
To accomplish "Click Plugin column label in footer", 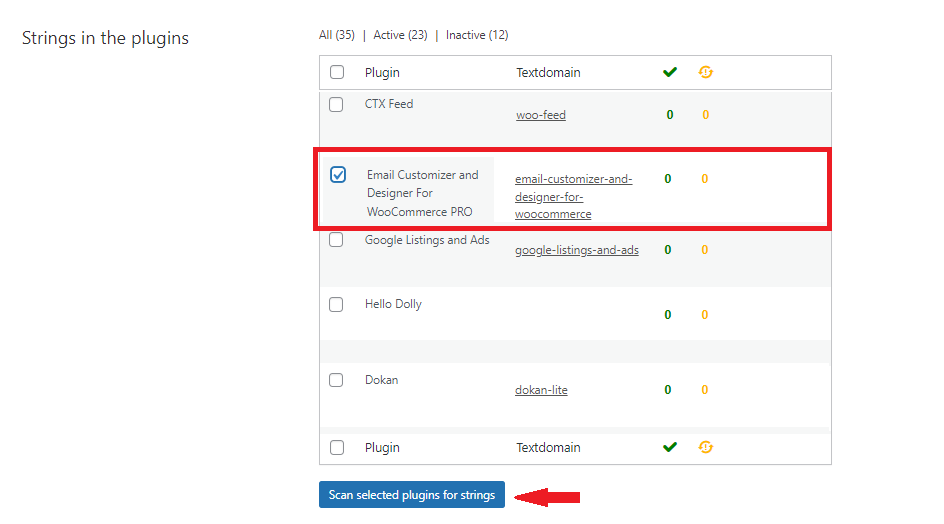I will pyautogui.click(x=382, y=448).
